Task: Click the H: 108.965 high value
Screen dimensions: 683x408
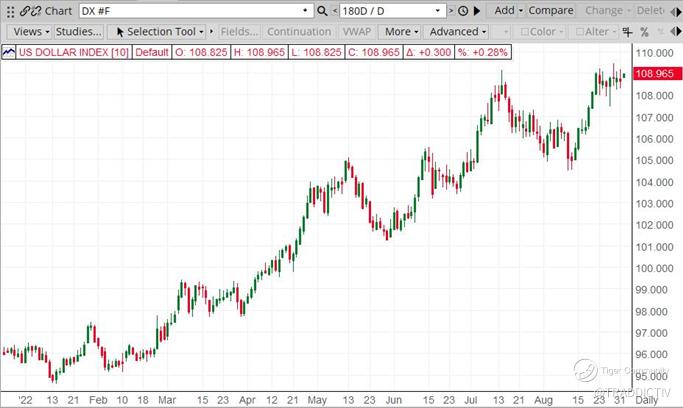Action: coord(259,53)
